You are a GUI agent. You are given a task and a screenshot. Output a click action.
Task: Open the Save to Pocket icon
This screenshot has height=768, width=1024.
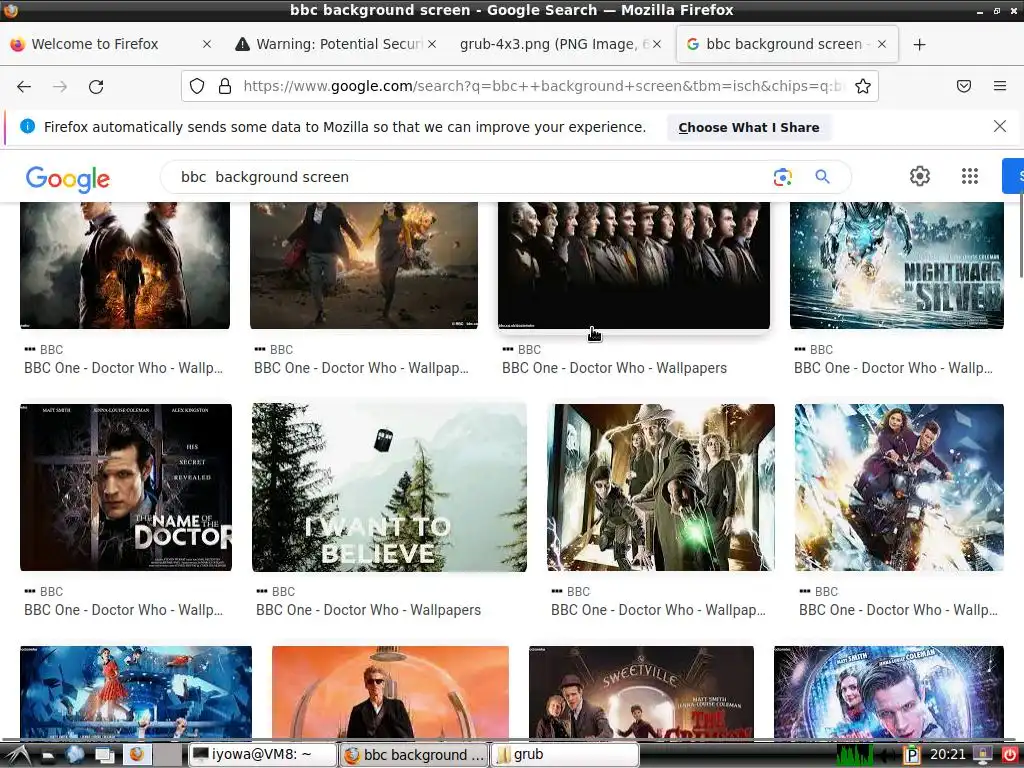964,86
